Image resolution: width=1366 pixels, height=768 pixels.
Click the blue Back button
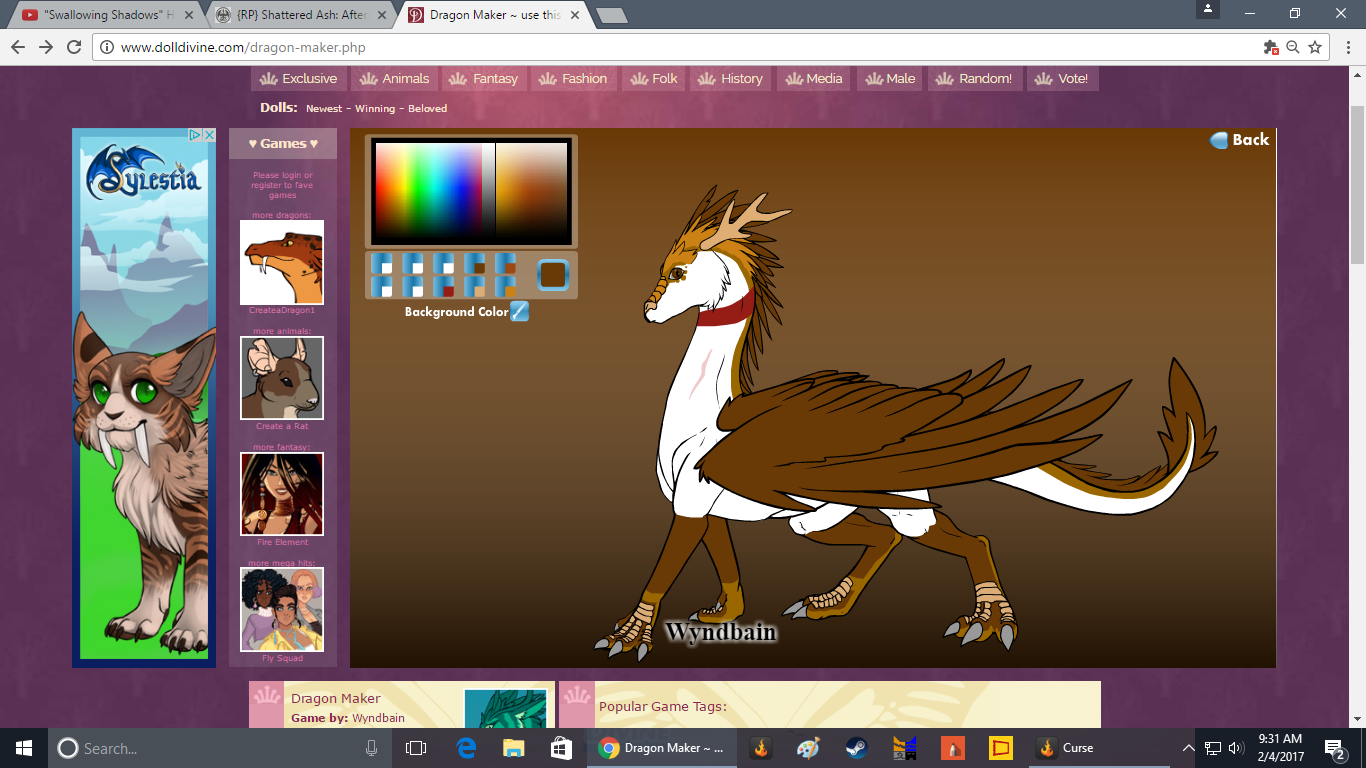click(x=1239, y=140)
